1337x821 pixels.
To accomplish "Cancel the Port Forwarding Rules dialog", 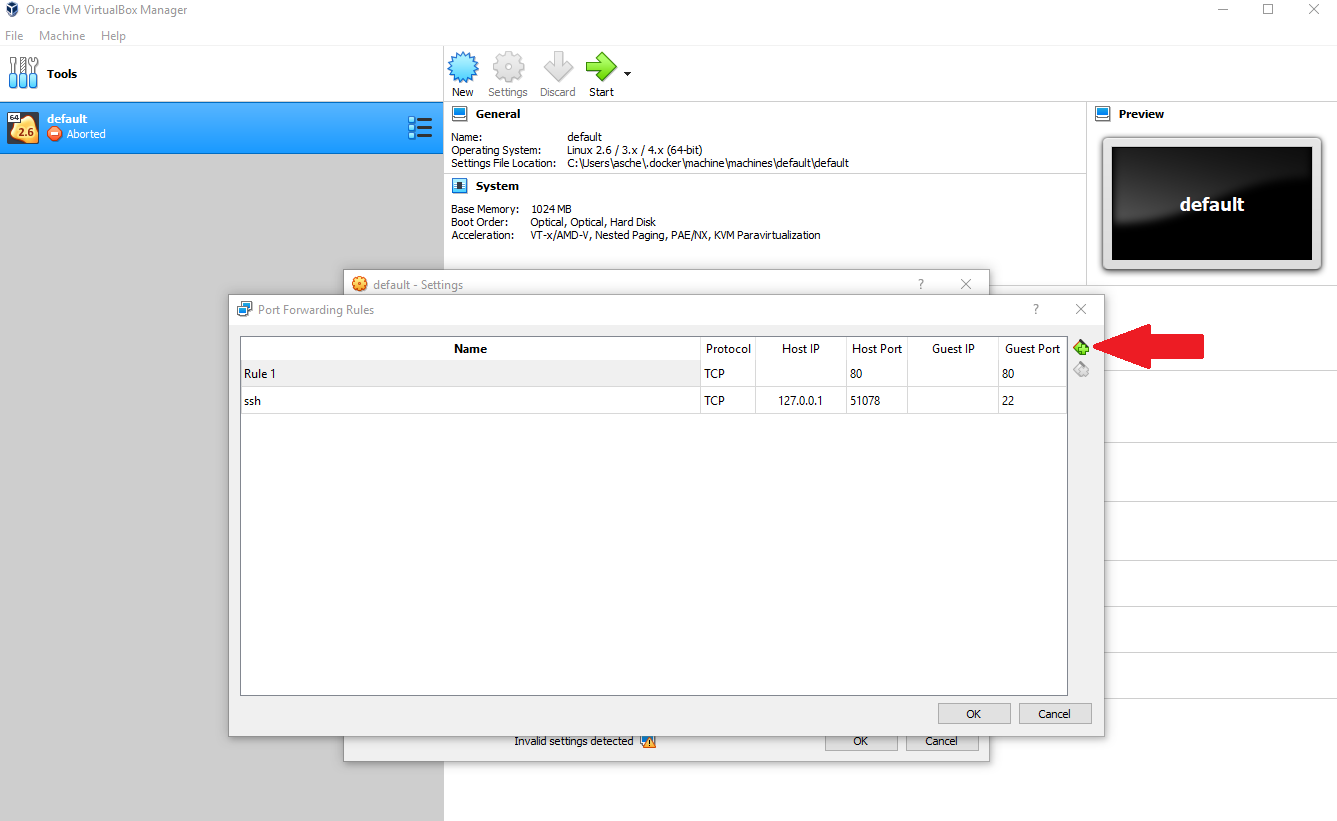I will click(x=1055, y=714).
